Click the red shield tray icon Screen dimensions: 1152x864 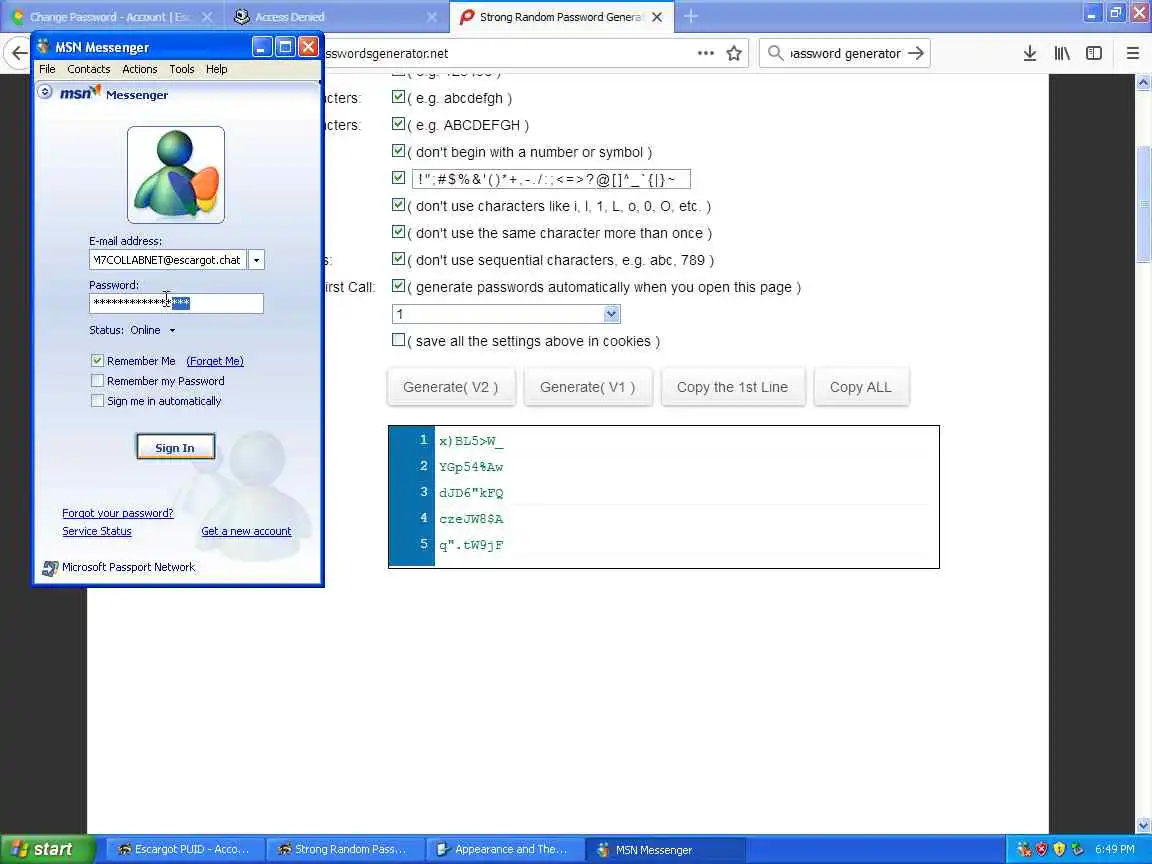(x=1042, y=849)
